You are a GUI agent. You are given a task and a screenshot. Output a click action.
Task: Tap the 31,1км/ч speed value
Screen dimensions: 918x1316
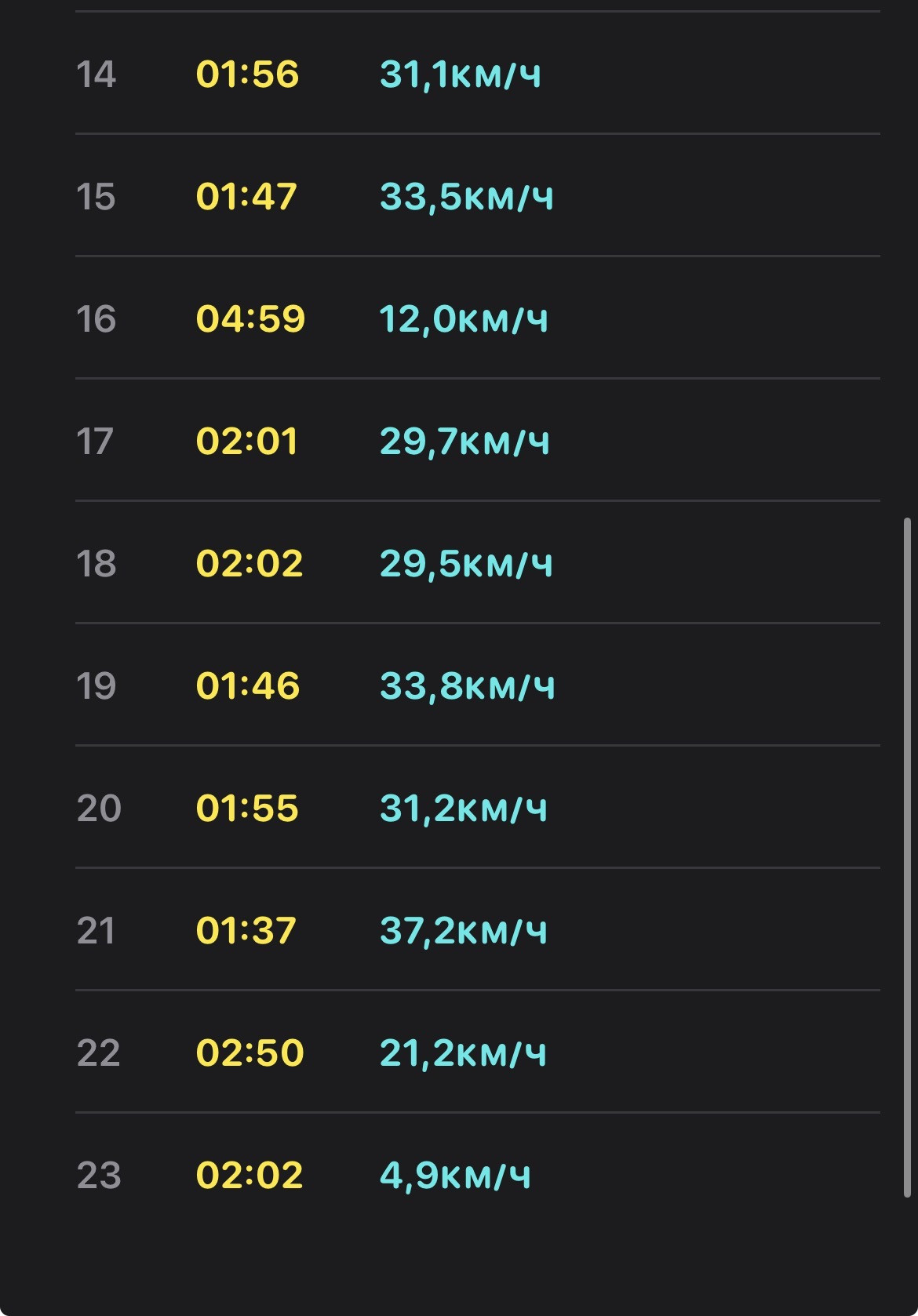coord(460,75)
